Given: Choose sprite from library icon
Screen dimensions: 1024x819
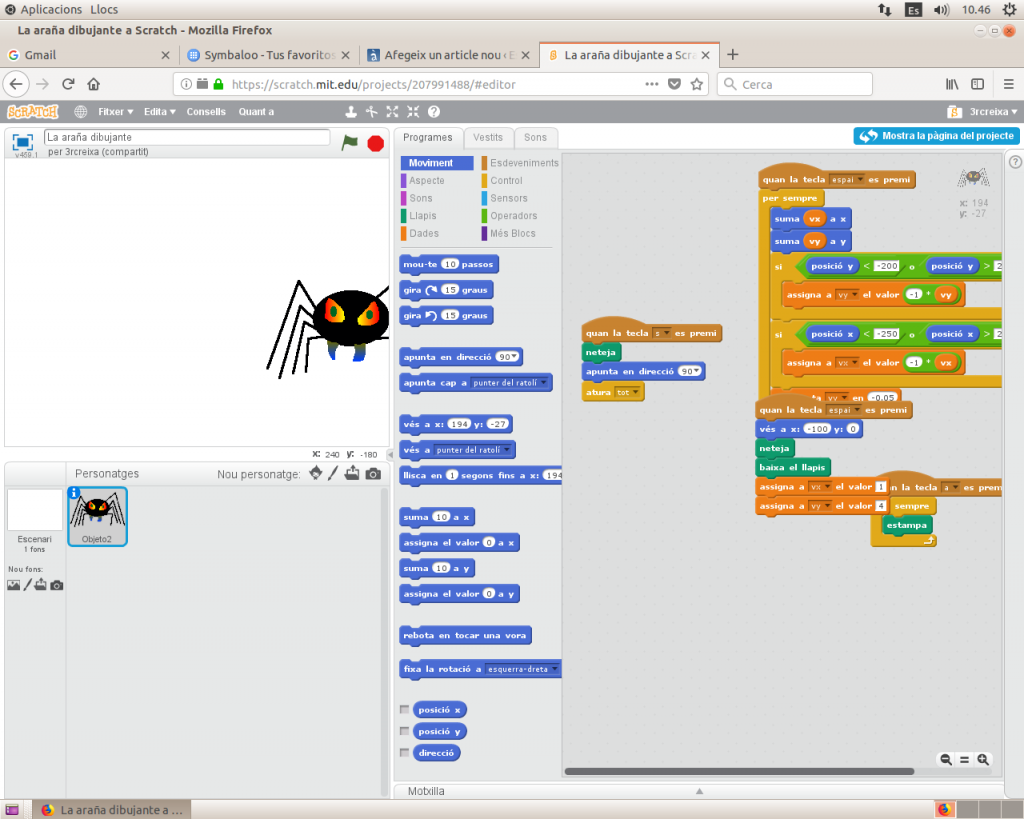Looking at the screenshot, I should 316,473.
